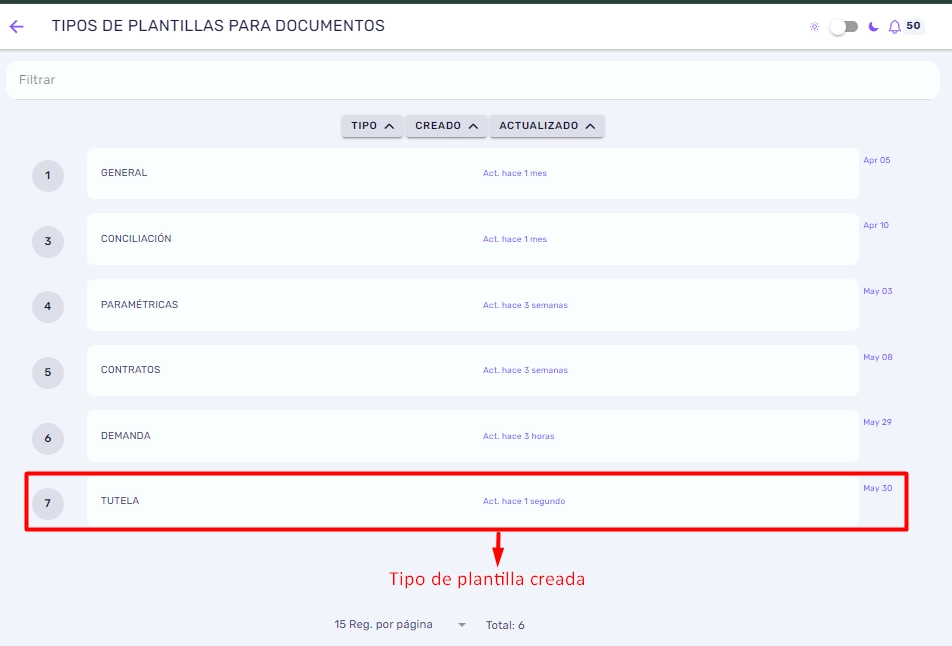Open the CONCILIACIÓN template type
The width and height of the screenshot is (952, 646).
[x=472, y=239]
